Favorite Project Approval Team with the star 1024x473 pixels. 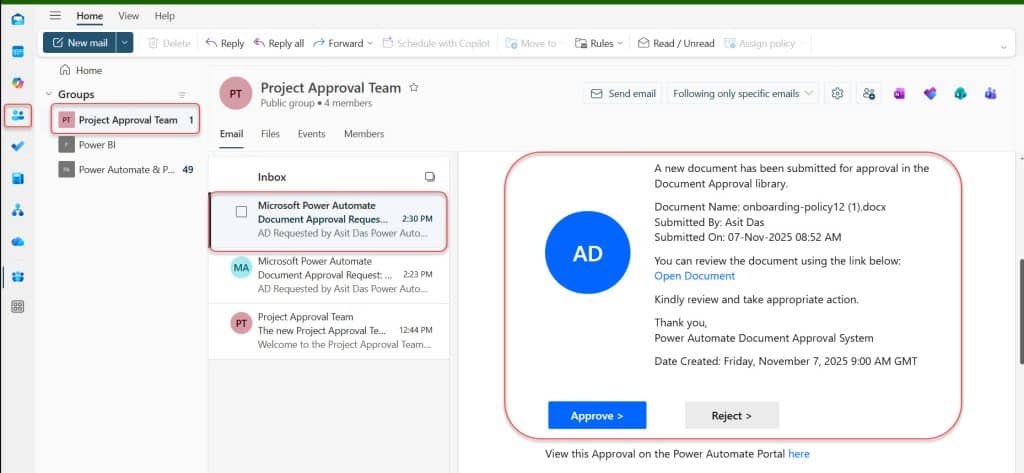click(x=413, y=88)
